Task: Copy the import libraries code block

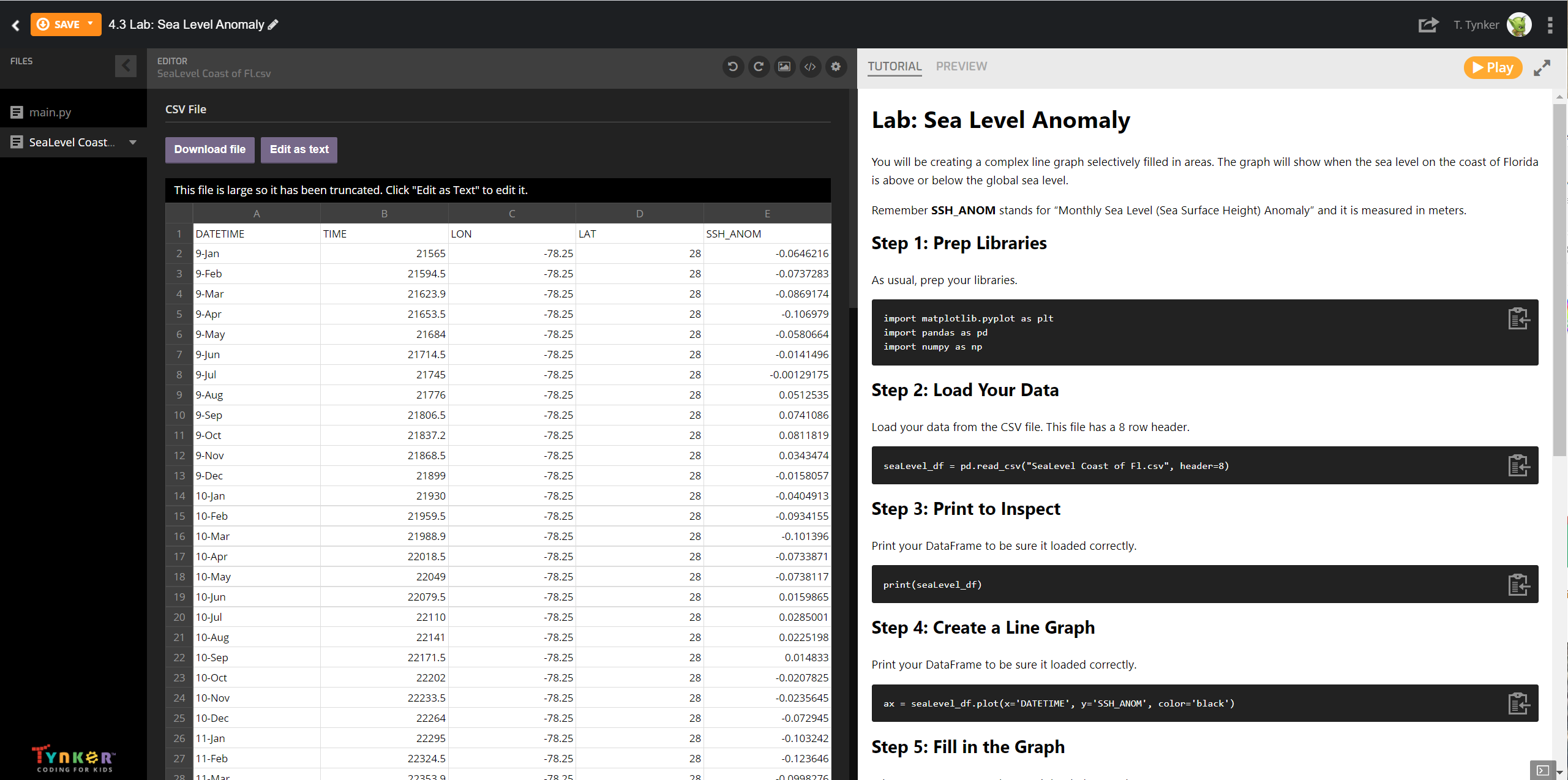Action: [x=1518, y=319]
